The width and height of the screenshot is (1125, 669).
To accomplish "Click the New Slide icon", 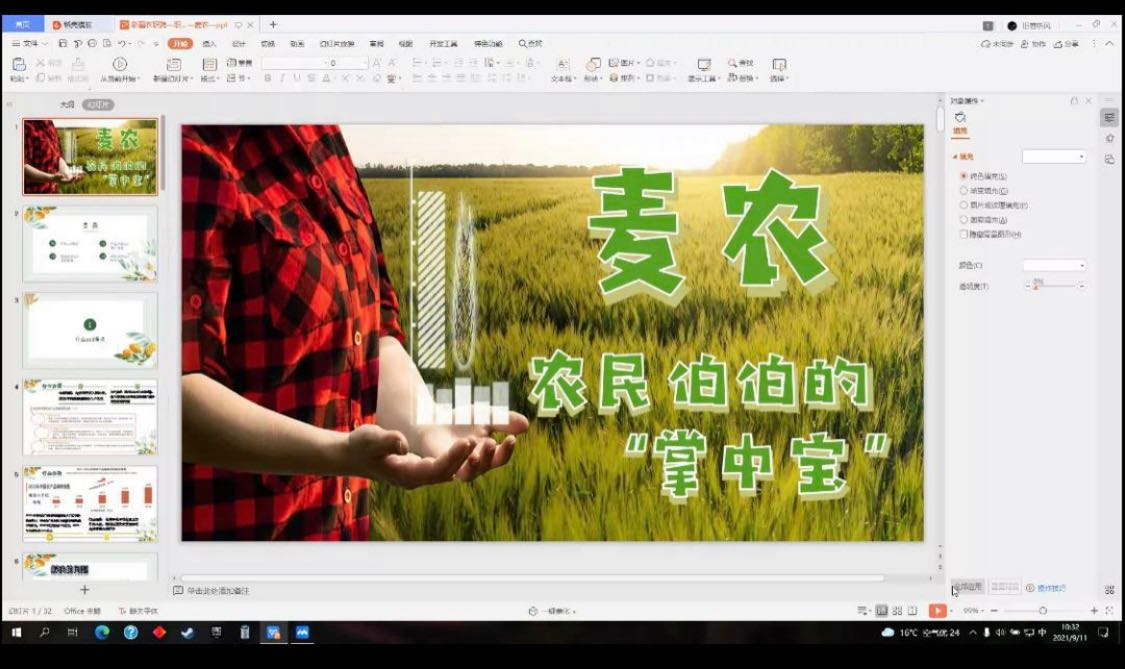I will click(174, 64).
